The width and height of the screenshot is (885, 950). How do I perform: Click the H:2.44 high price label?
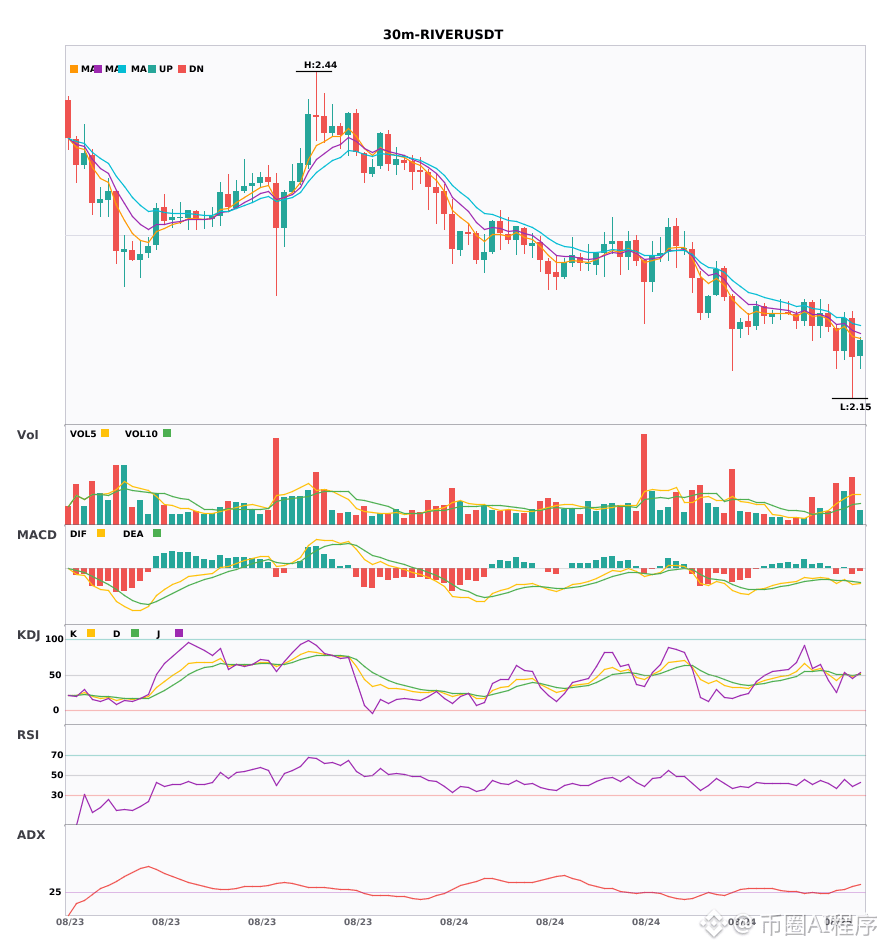[x=320, y=65]
